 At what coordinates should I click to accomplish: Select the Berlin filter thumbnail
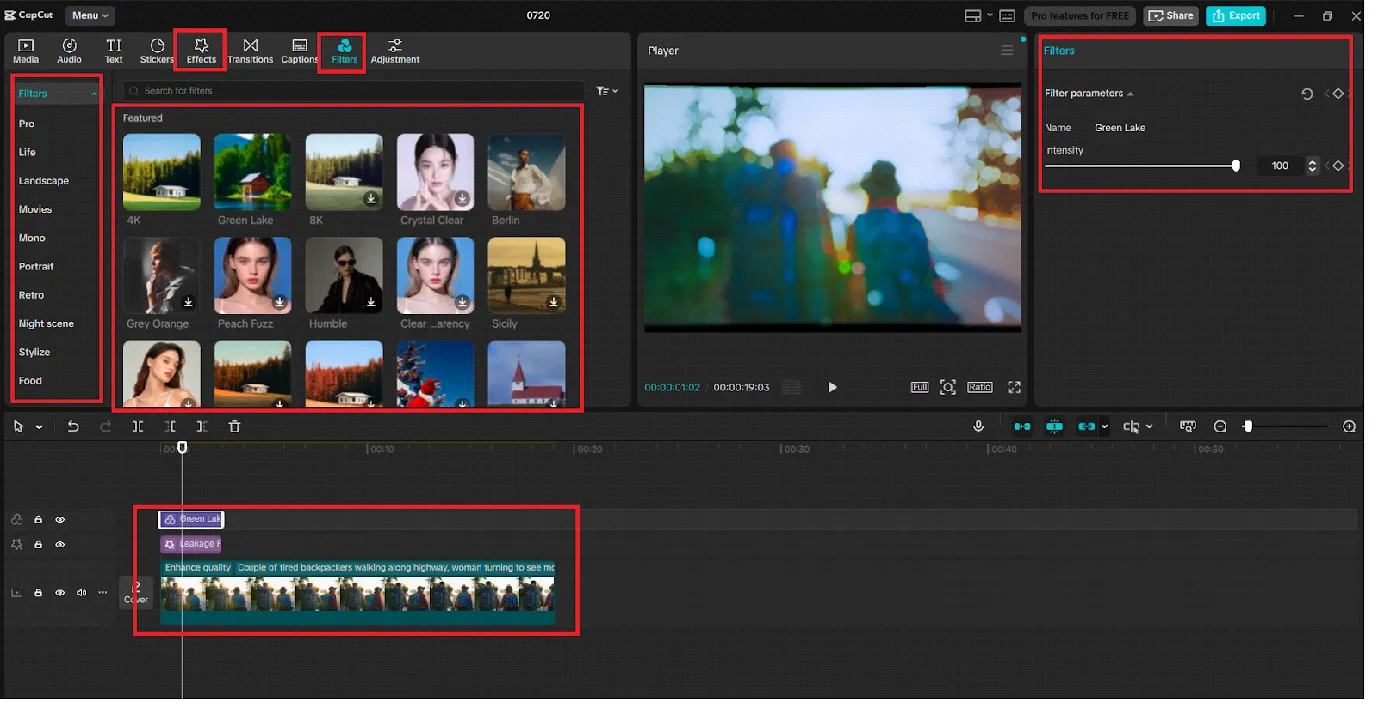pyautogui.click(x=526, y=172)
